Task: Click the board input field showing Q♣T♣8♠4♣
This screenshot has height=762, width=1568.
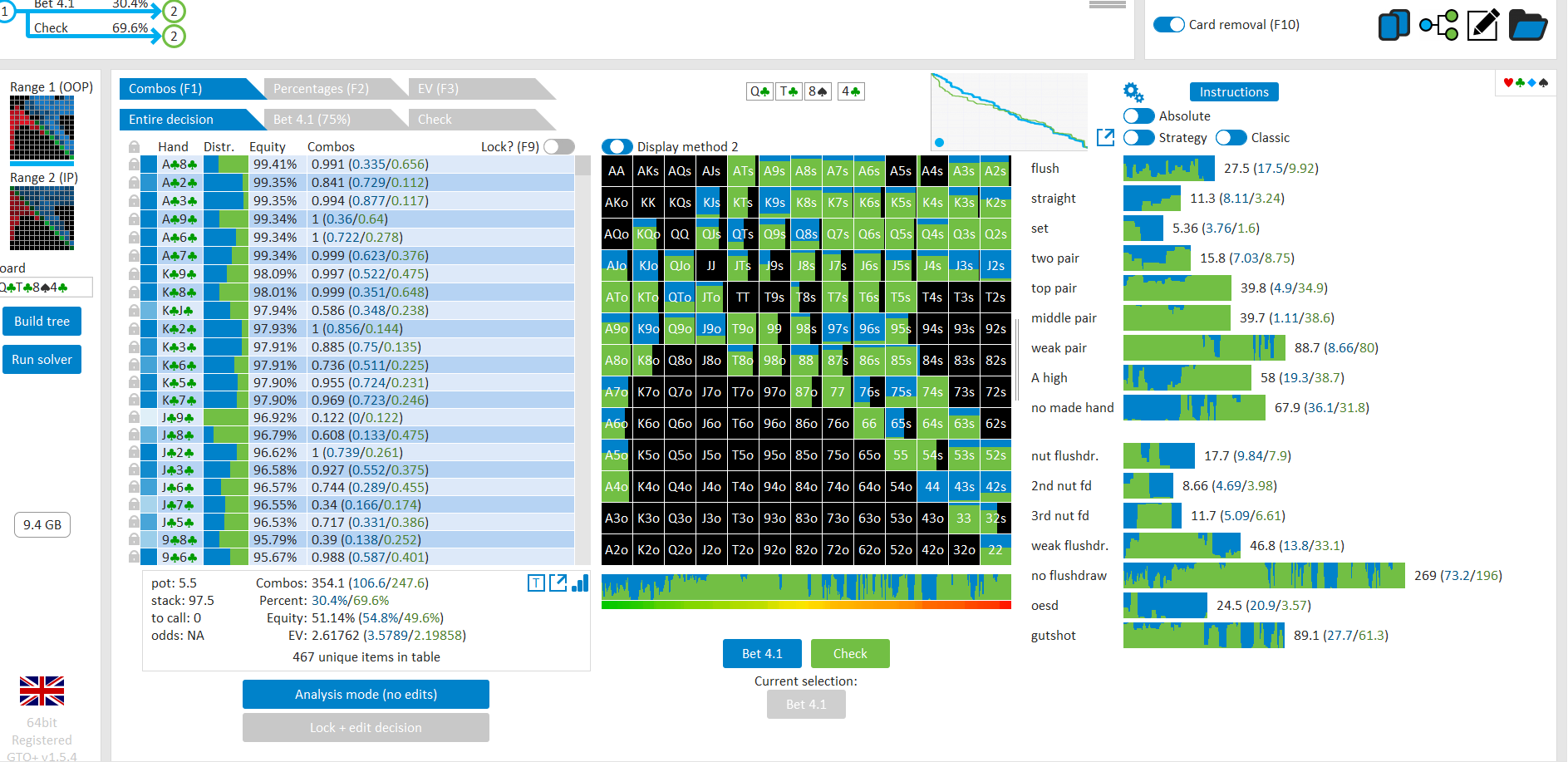Action: click(x=45, y=288)
